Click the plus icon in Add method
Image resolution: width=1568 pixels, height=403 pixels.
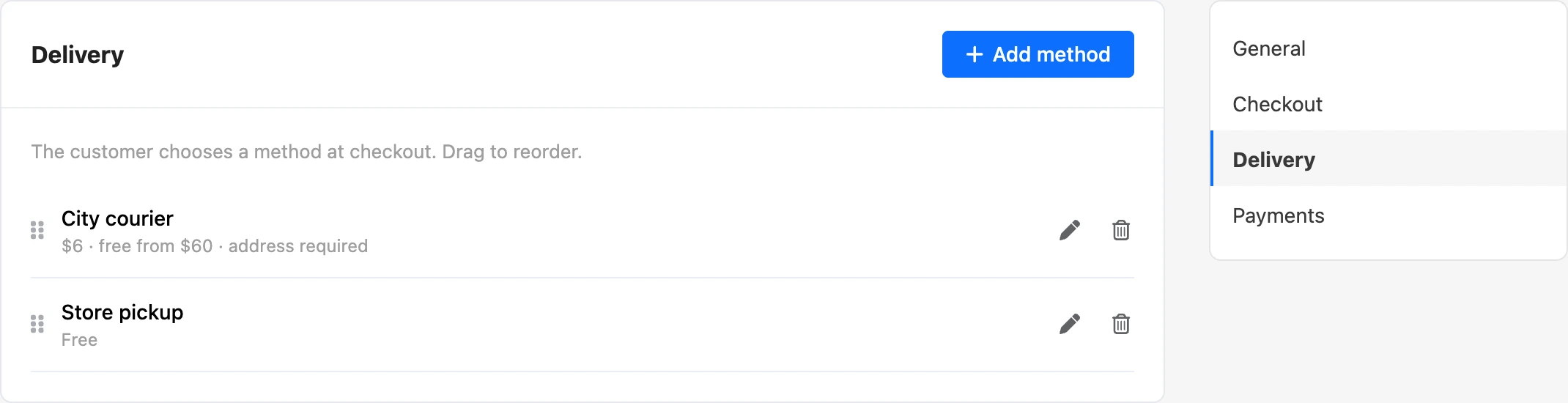click(974, 54)
